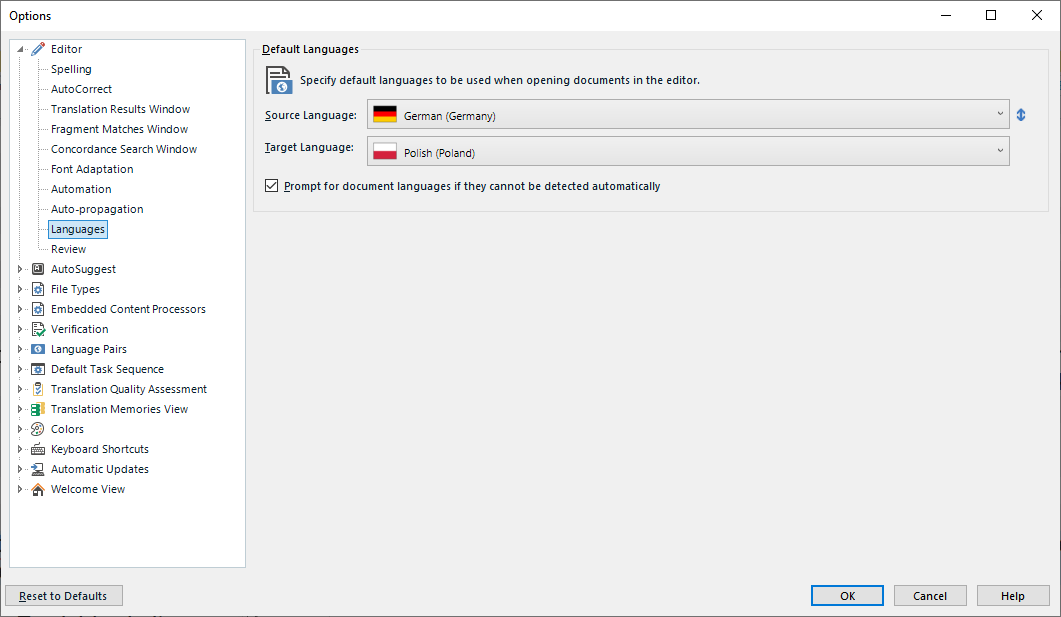Expand the AutoSuggest tree node
The width and height of the screenshot is (1061, 617).
(x=20, y=268)
